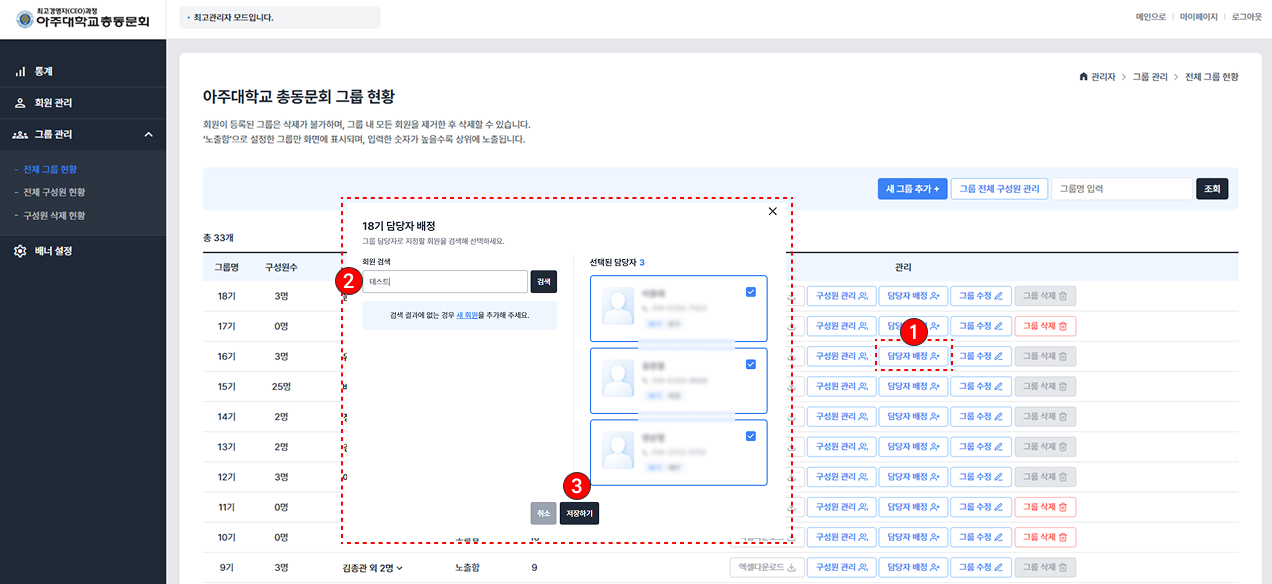Open 구성원 관리 for the 16기 row
The height and width of the screenshot is (584, 1272).
point(841,356)
